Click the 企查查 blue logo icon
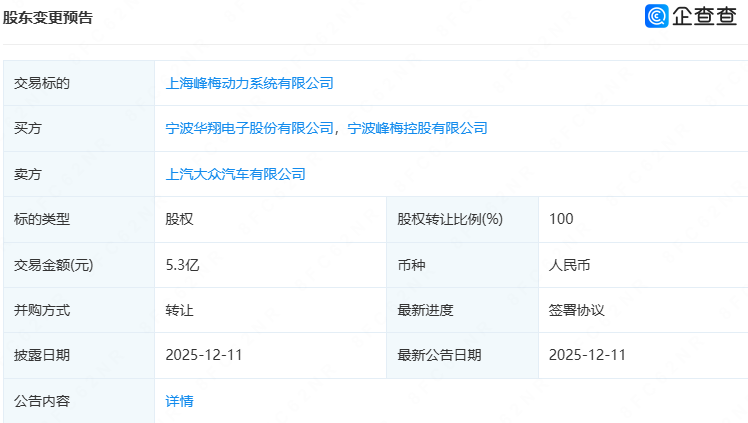748x423 pixels. pyautogui.click(x=657, y=16)
